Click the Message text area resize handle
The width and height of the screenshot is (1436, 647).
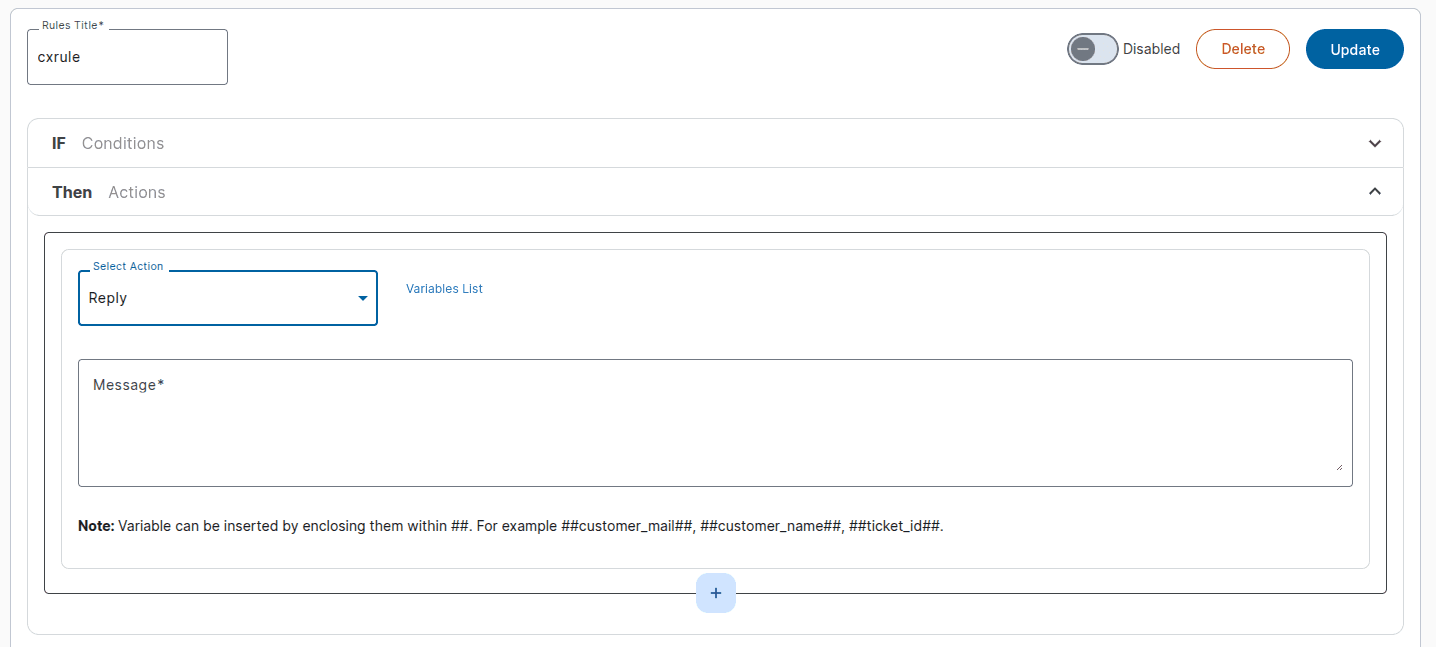(x=1338, y=465)
